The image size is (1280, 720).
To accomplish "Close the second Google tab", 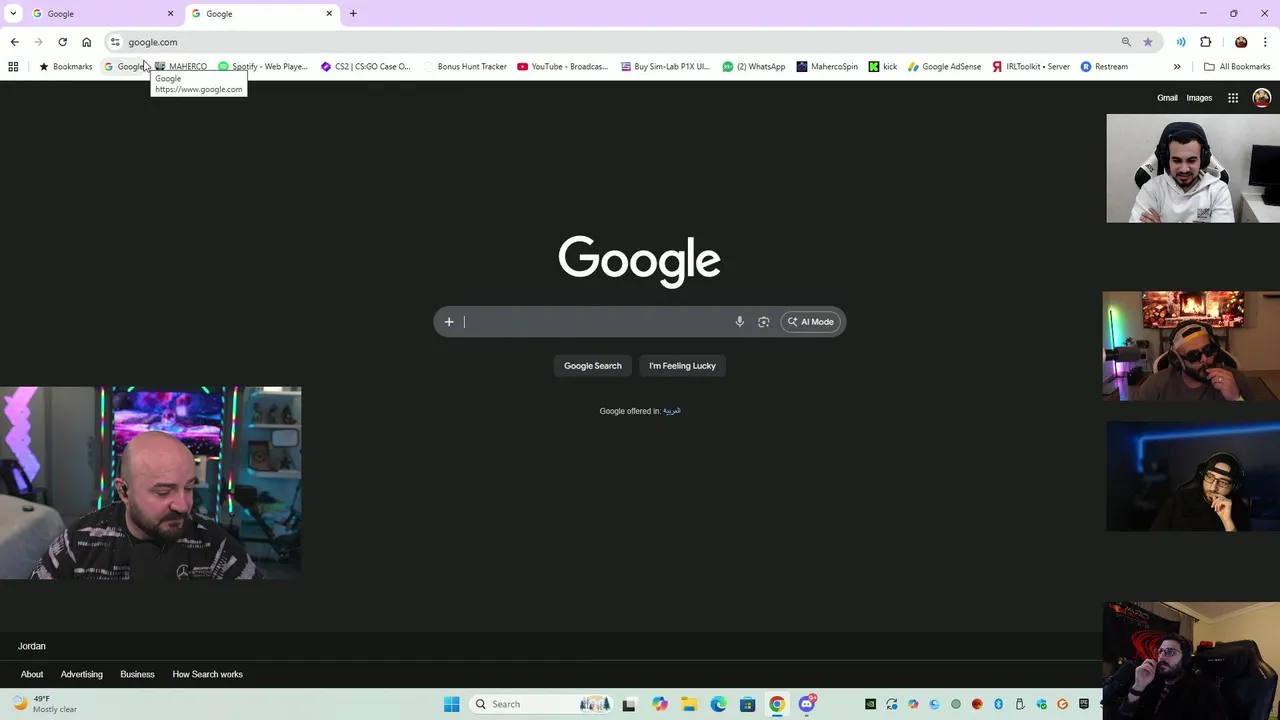I will coord(329,14).
